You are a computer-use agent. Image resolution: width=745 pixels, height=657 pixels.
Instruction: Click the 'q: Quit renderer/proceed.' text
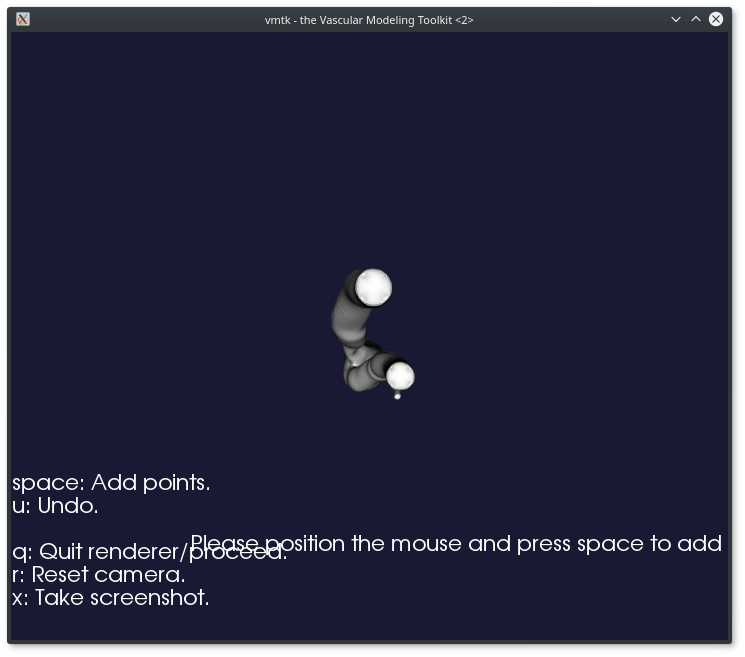coord(150,552)
